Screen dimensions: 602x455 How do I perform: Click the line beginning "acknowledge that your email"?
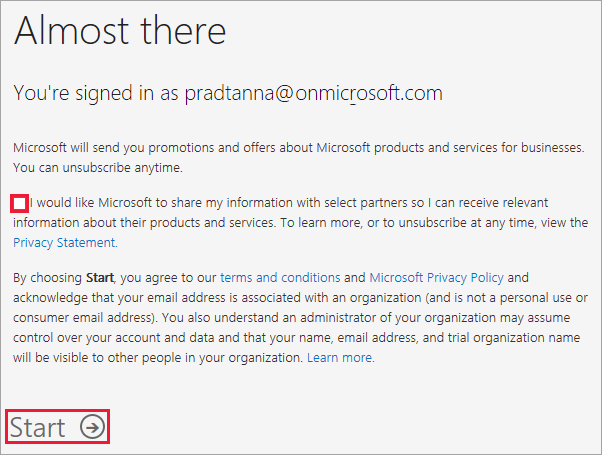pyautogui.click(x=300, y=298)
